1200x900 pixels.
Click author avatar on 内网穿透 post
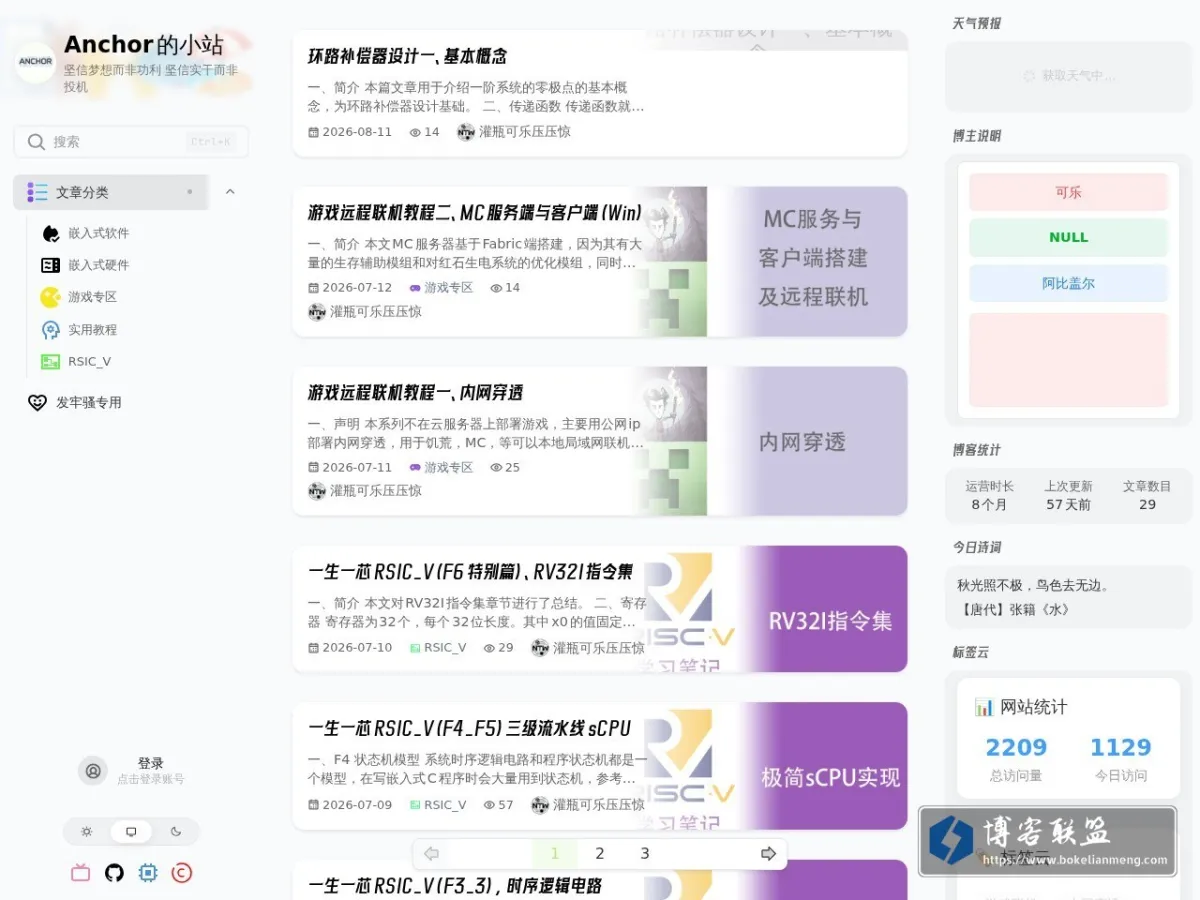click(x=317, y=491)
